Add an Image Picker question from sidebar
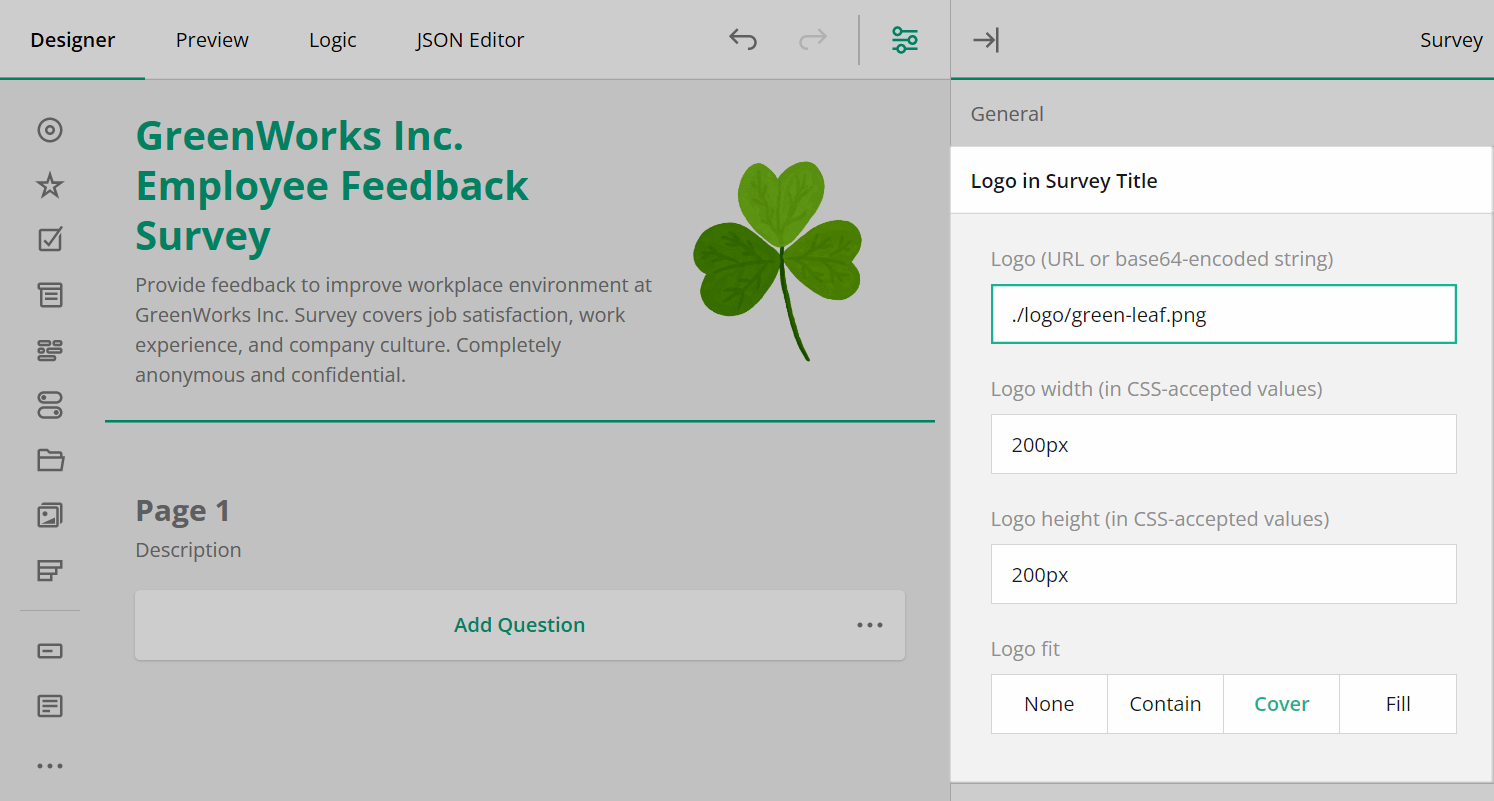 (x=50, y=514)
